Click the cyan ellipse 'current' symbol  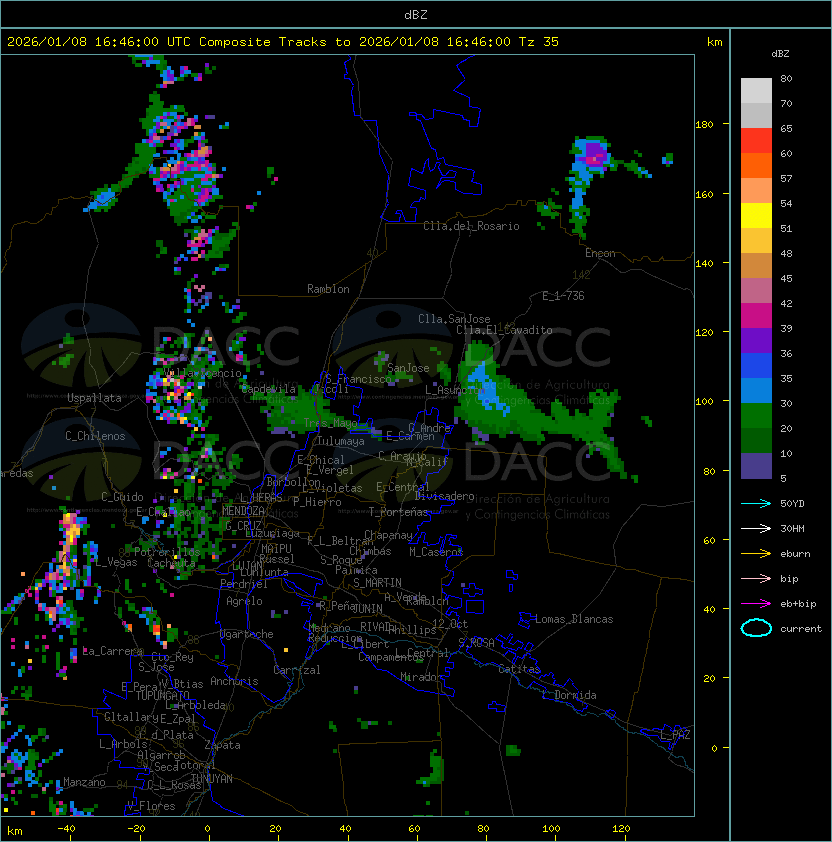(x=756, y=628)
